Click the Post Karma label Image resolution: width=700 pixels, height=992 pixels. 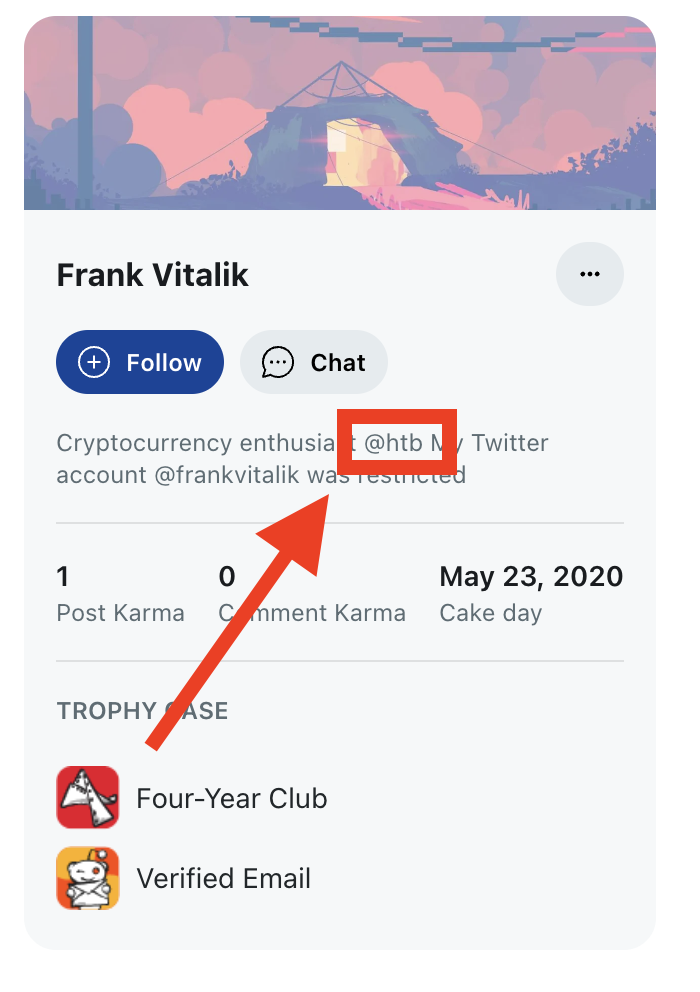[x=120, y=613]
